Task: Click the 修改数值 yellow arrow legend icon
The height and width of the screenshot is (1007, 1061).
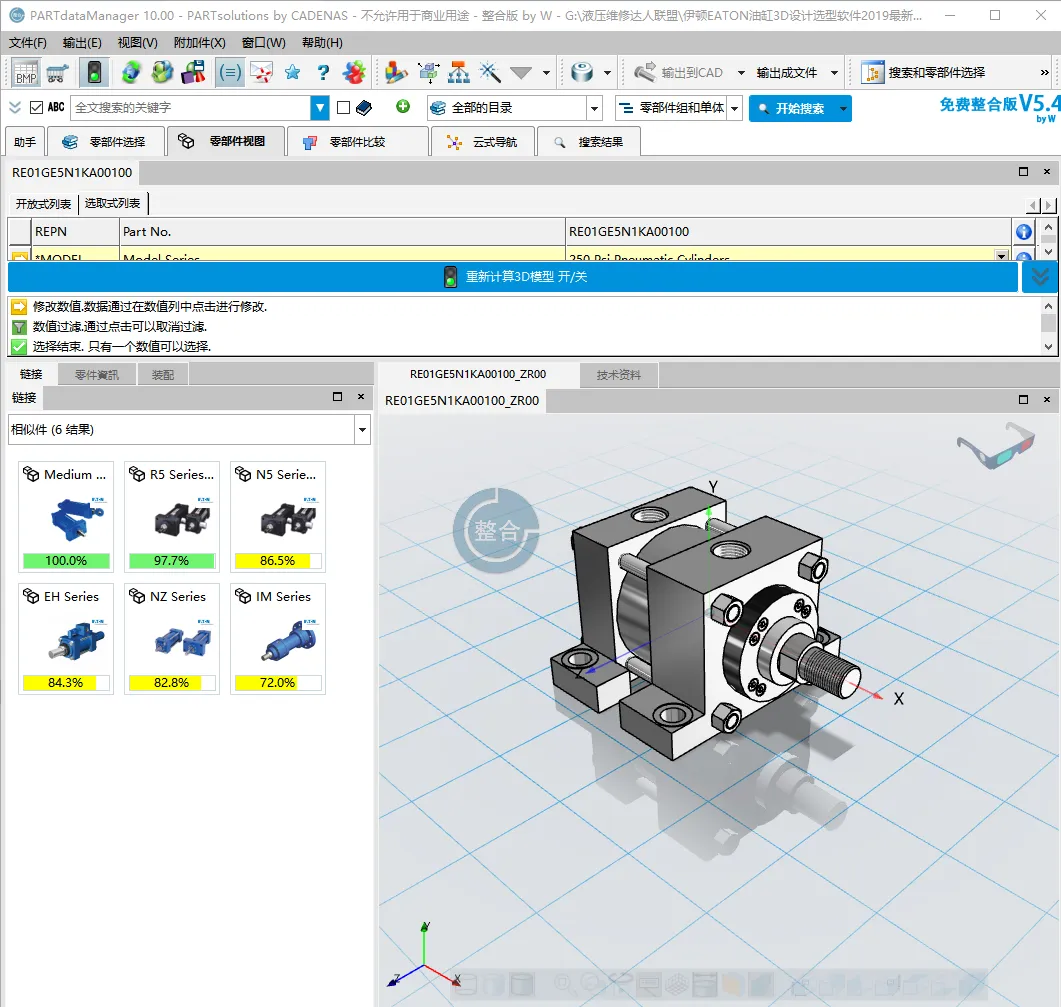Action: point(19,307)
